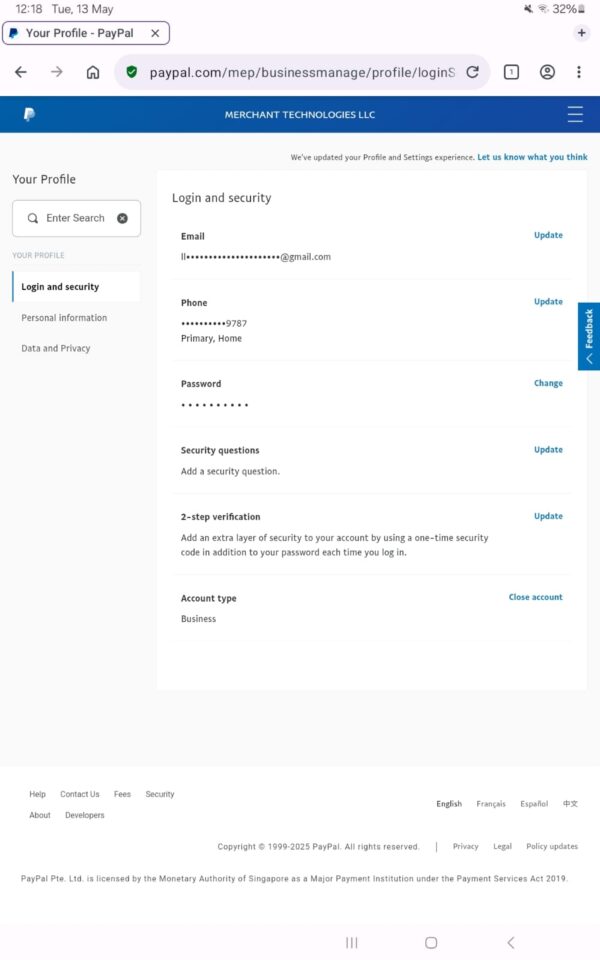Screen dimensions: 600x960
Task: Click the Close account link
Action: (535, 597)
